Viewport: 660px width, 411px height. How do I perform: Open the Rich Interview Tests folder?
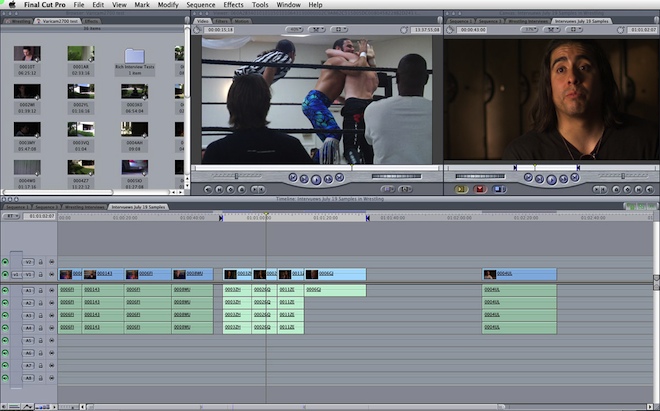coord(135,56)
